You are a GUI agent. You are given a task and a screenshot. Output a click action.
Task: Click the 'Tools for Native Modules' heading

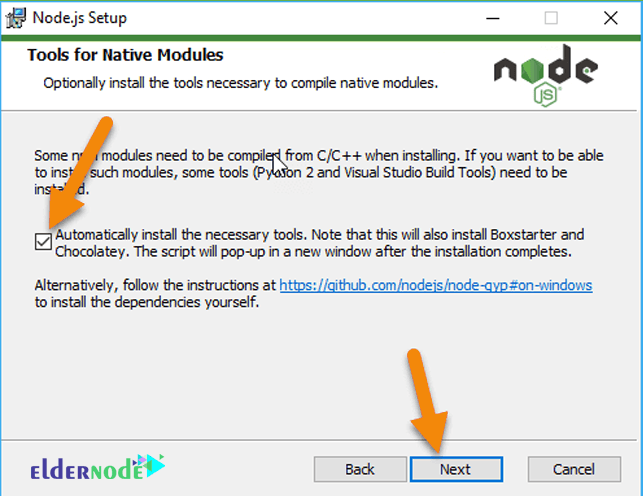(125, 55)
